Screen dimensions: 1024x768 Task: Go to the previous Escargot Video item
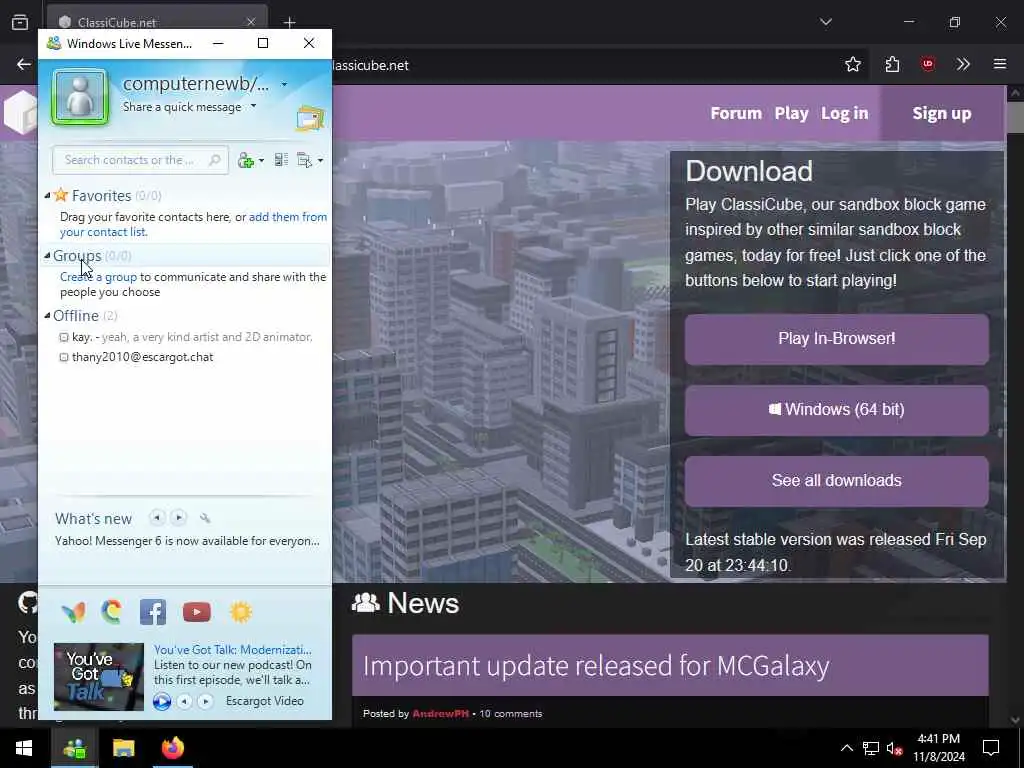[185, 701]
